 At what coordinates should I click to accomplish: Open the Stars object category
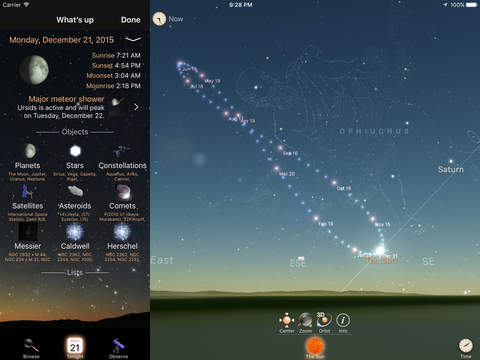click(75, 162)
